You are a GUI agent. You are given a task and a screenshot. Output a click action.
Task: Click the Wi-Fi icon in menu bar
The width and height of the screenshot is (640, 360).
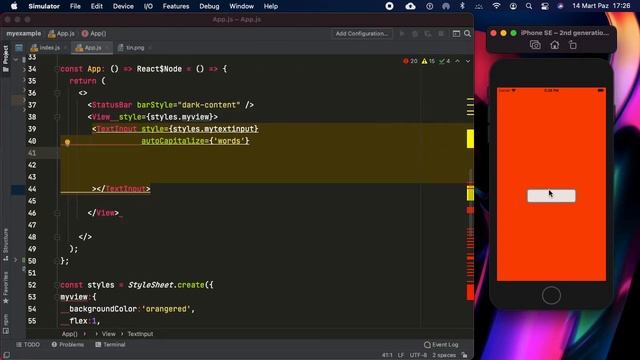pos(496,6)
